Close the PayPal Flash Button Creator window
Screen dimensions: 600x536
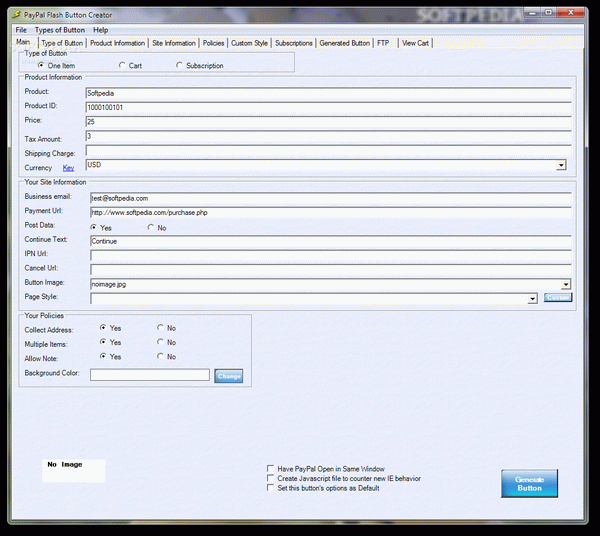coord(571,13)
